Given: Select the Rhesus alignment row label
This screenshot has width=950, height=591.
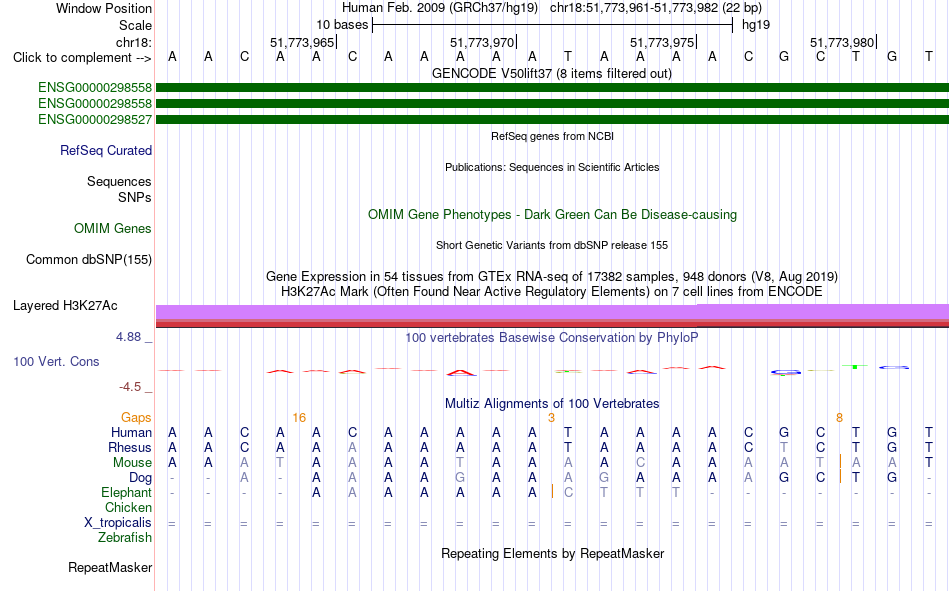Looking at the screenshot, I should pyautogui.click(x=130, y=447).
